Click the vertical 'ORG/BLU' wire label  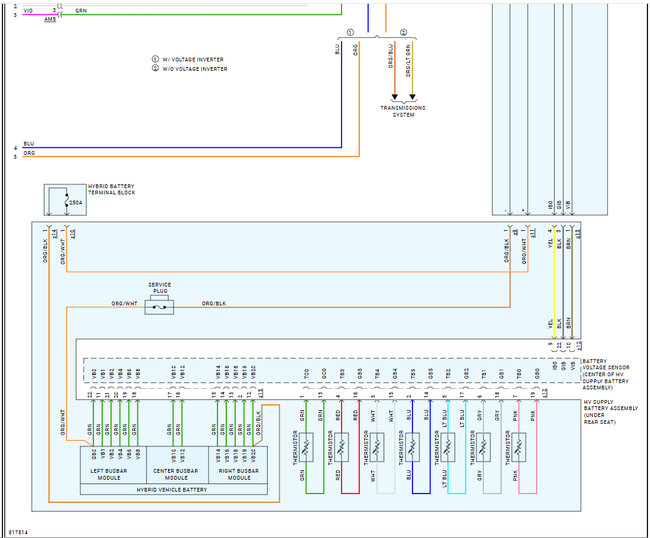pos(390,56)
